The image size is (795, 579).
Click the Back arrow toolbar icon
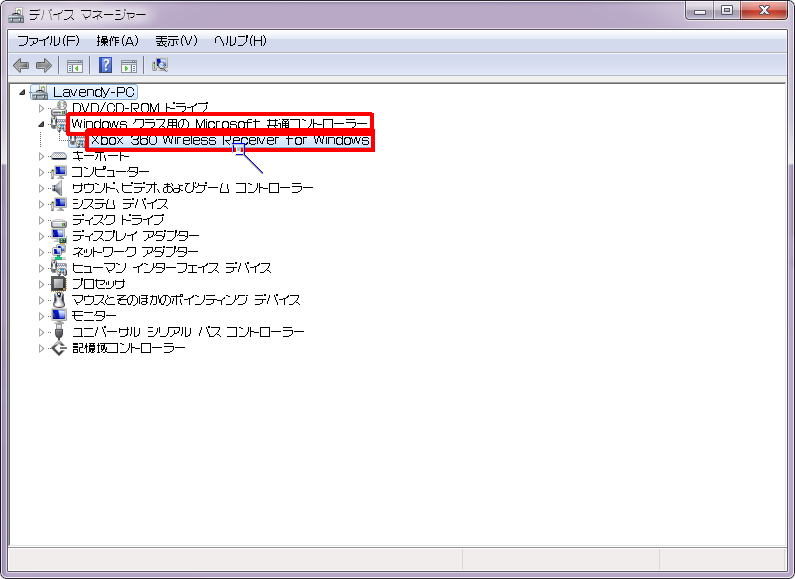pos(21,65)
